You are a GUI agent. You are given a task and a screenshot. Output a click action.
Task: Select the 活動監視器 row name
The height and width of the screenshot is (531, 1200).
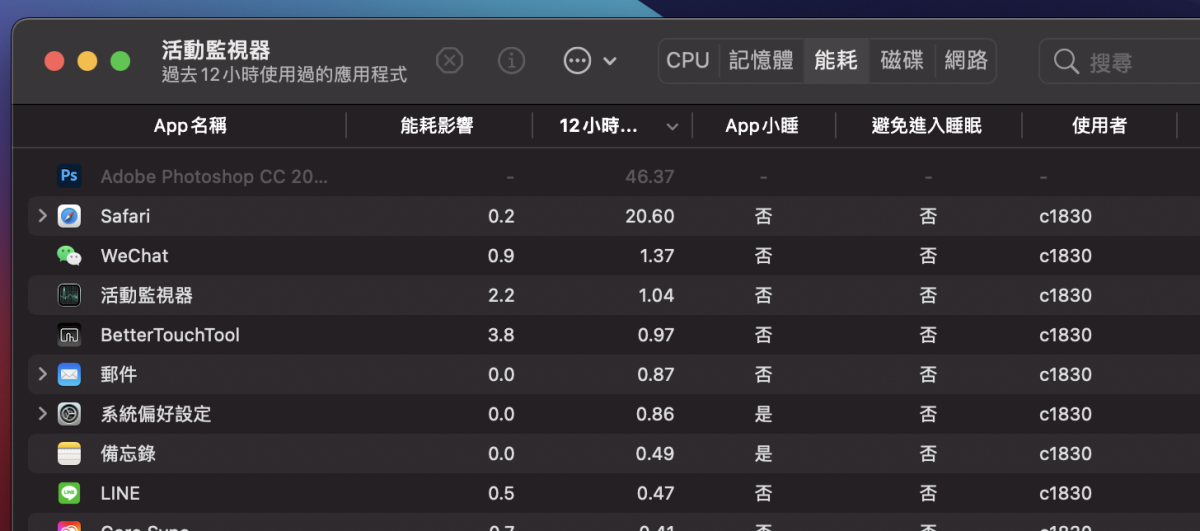click(147, 296)
